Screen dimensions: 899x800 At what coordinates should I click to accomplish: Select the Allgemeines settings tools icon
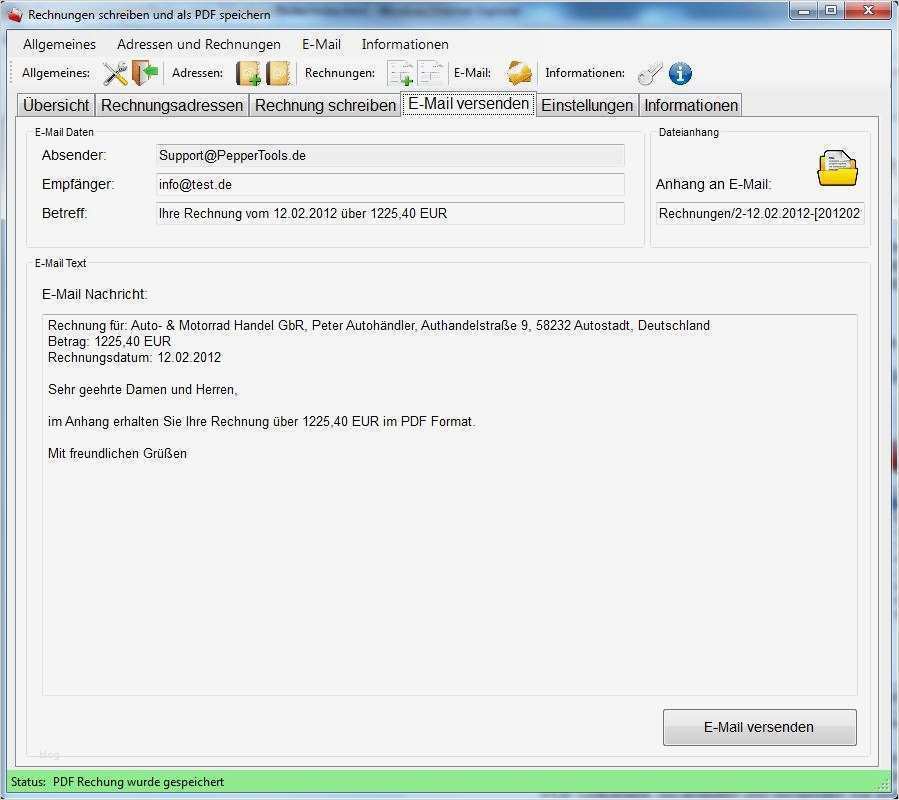click(x=112, y=73)
